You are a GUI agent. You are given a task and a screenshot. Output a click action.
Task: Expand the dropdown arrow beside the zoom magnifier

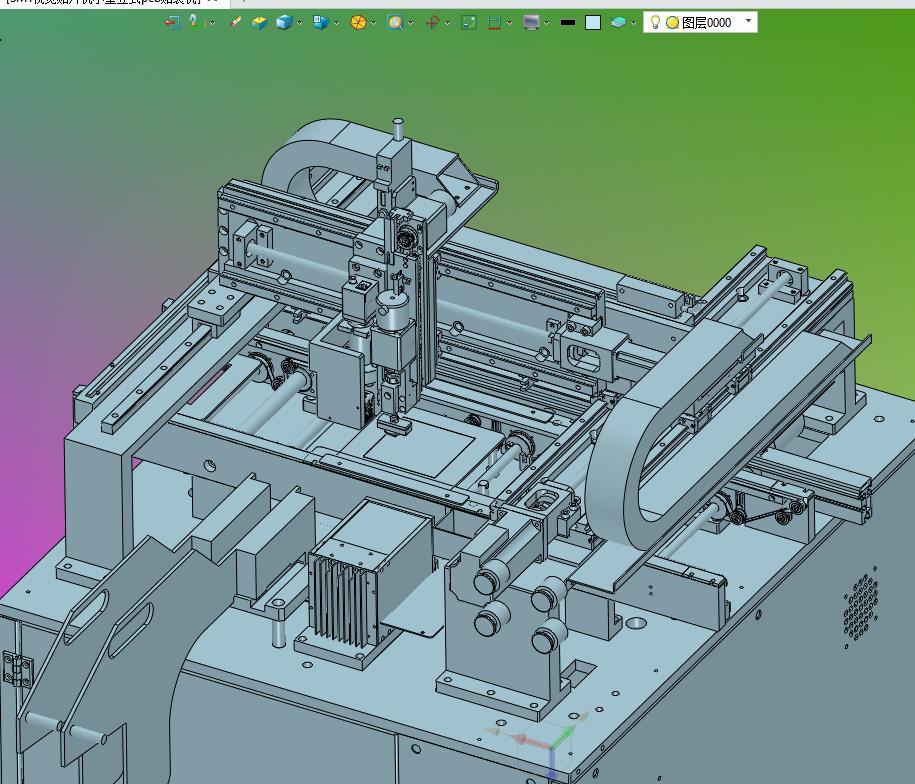411,23
